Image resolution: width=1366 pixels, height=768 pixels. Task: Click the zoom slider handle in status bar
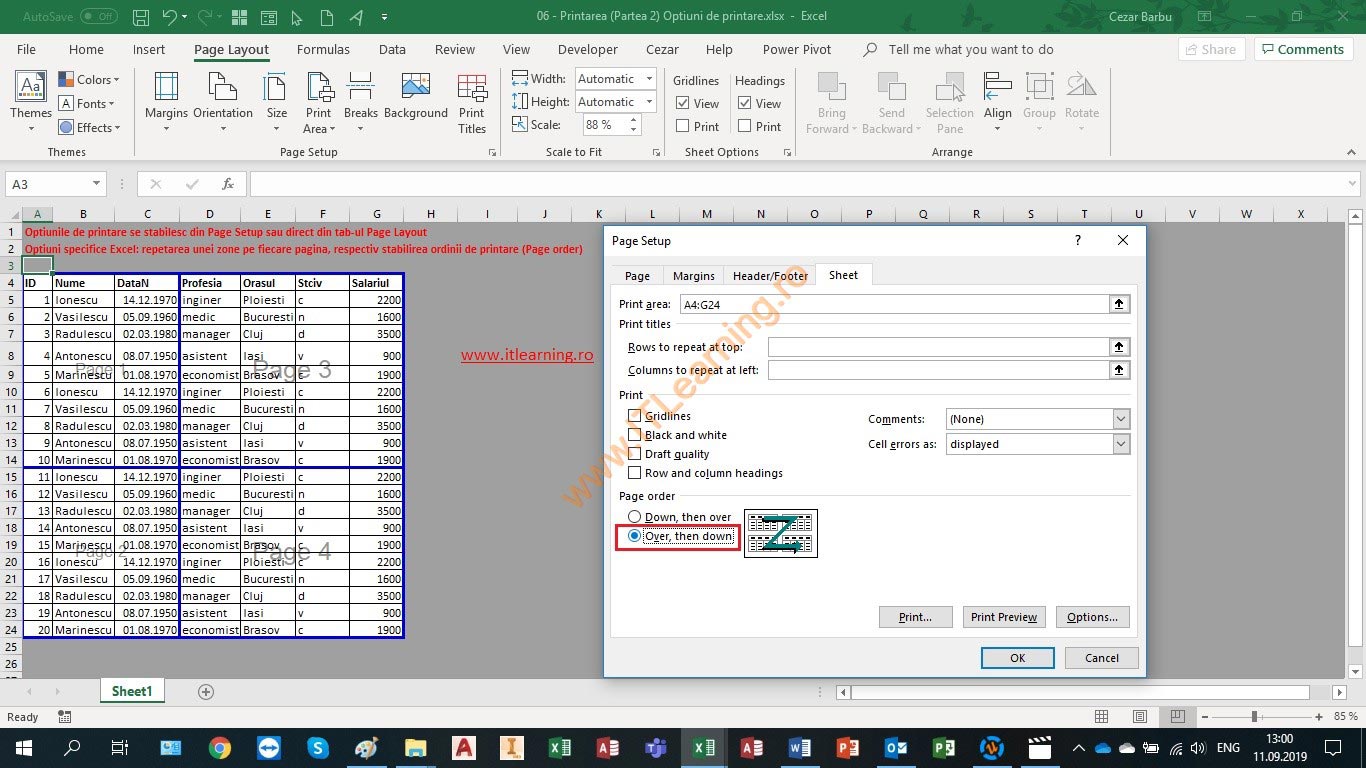1254,717
